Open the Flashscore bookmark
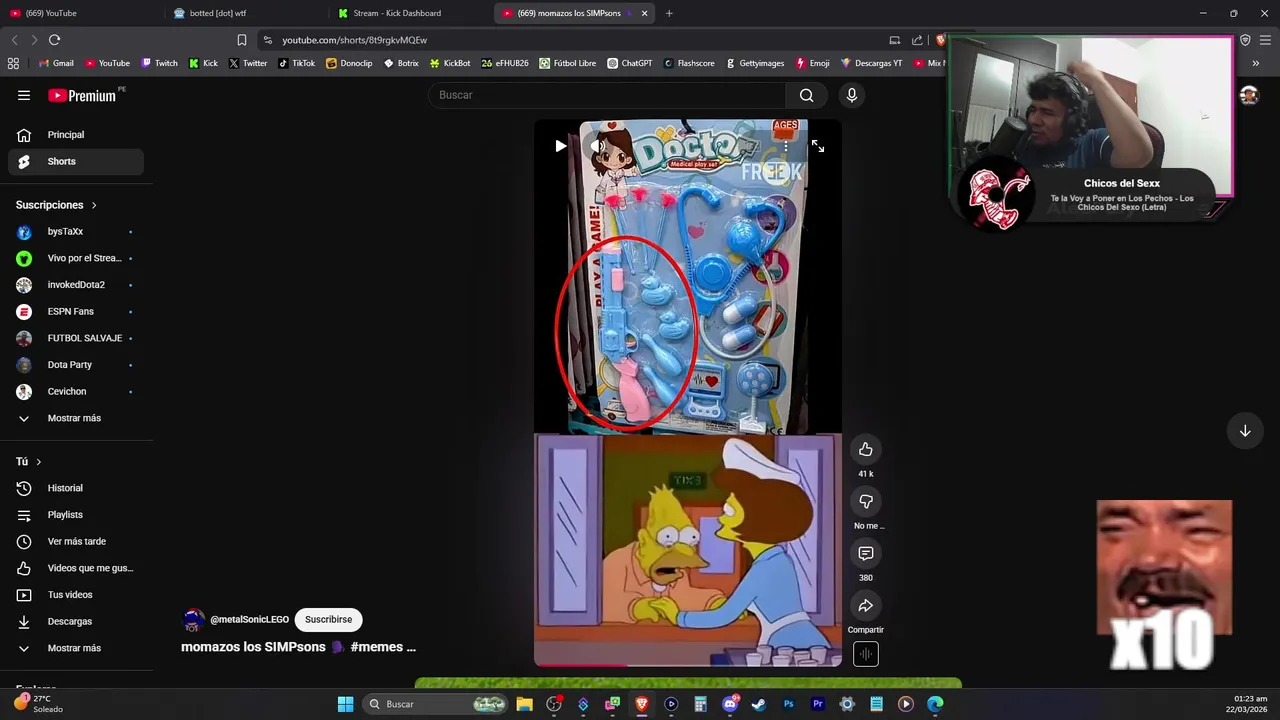Viewport: 1280px width, 720px height. [x=689, y=63]
